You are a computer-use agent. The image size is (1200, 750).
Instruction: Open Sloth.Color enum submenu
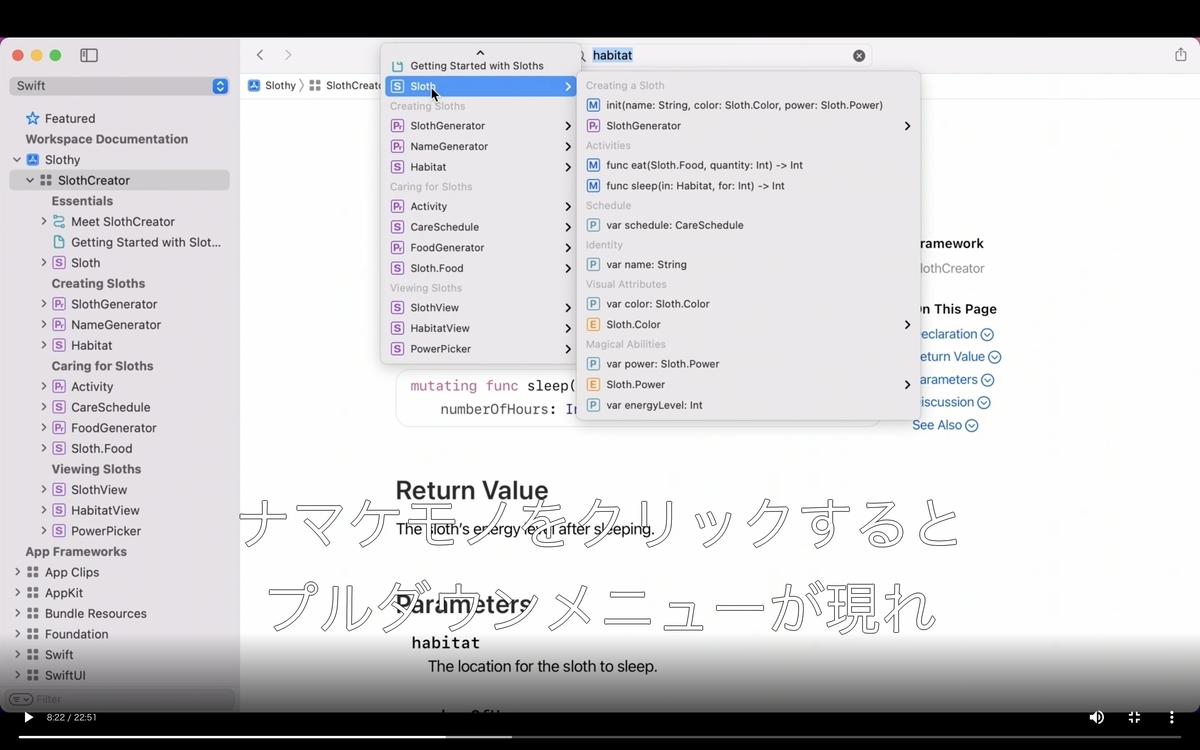[x=748, y=325]
